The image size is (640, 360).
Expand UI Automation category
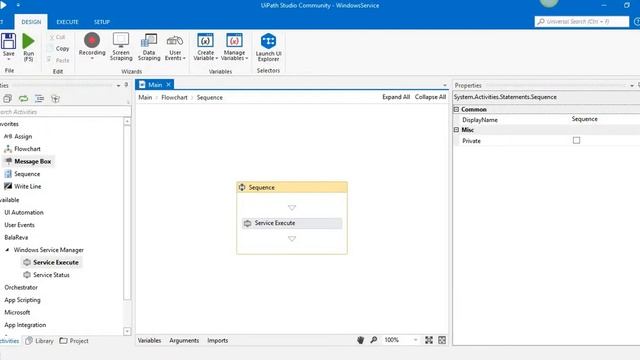[24, 213]
